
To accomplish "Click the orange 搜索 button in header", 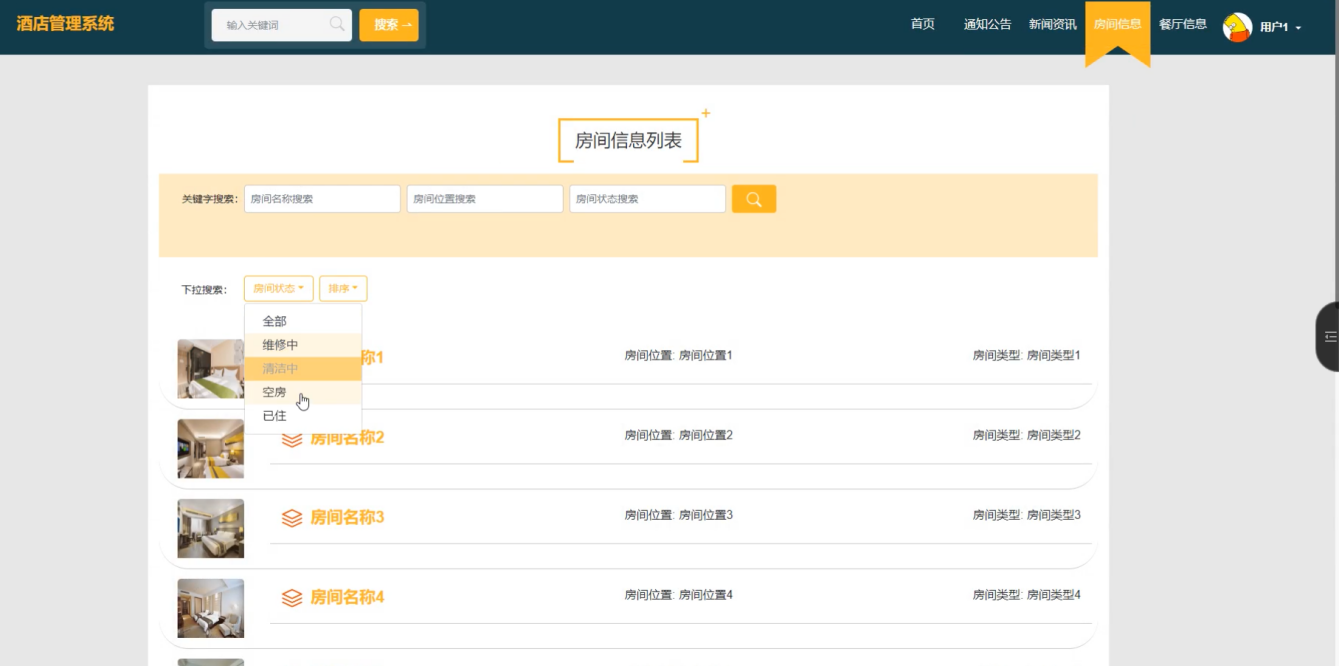I will click(x=389, y=25).
